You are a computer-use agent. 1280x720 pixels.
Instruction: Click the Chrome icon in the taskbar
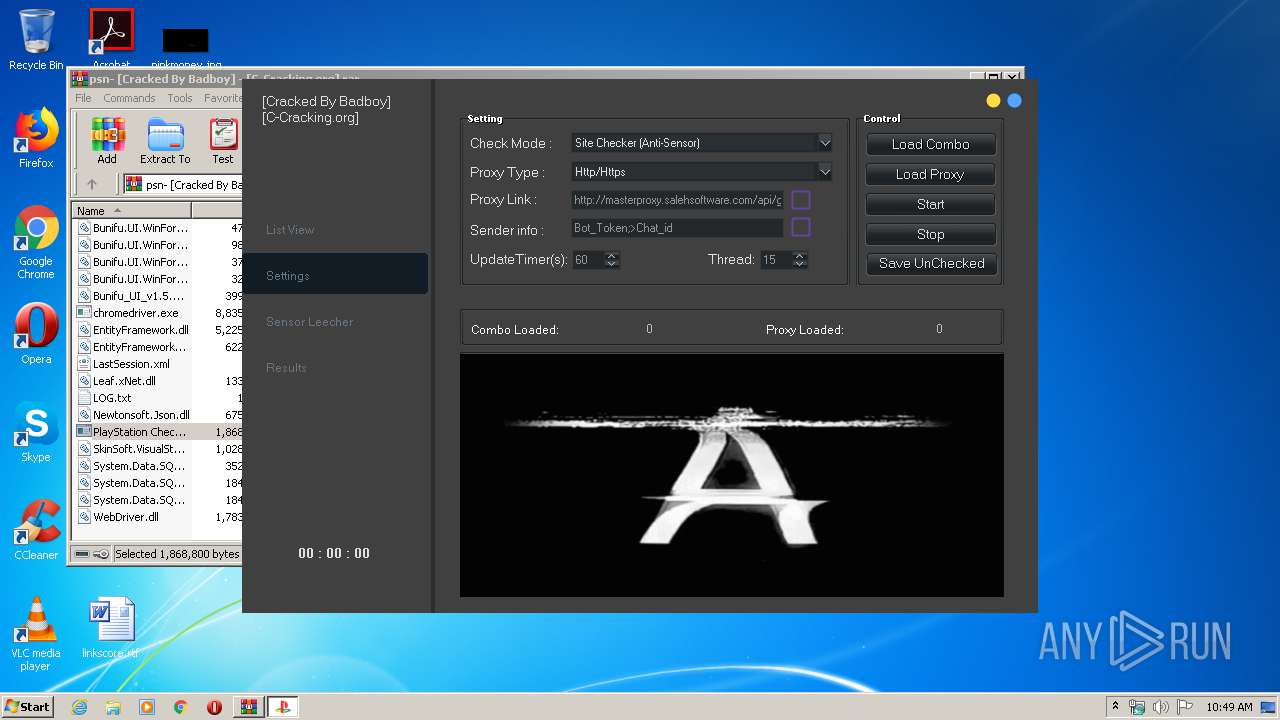pyautogui.click(x=180, y=707)
